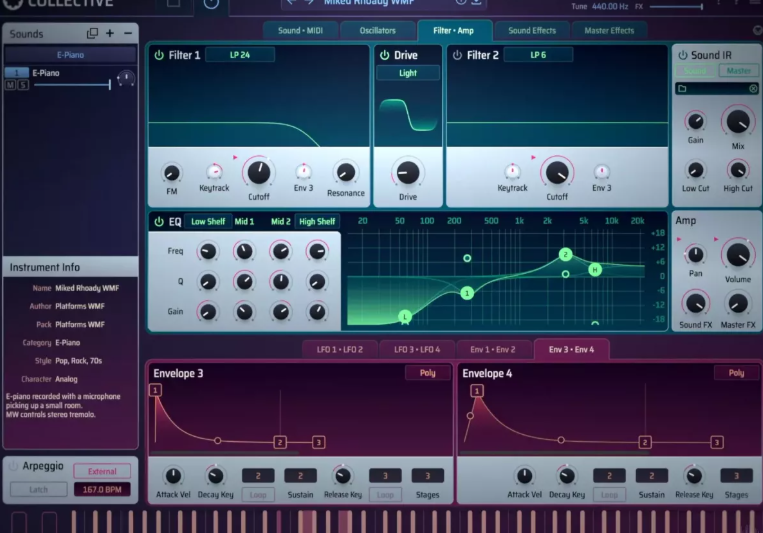This screenshot has height=533, width=763.
Task: Click Sound IR Mix knob
Action: 738,122
